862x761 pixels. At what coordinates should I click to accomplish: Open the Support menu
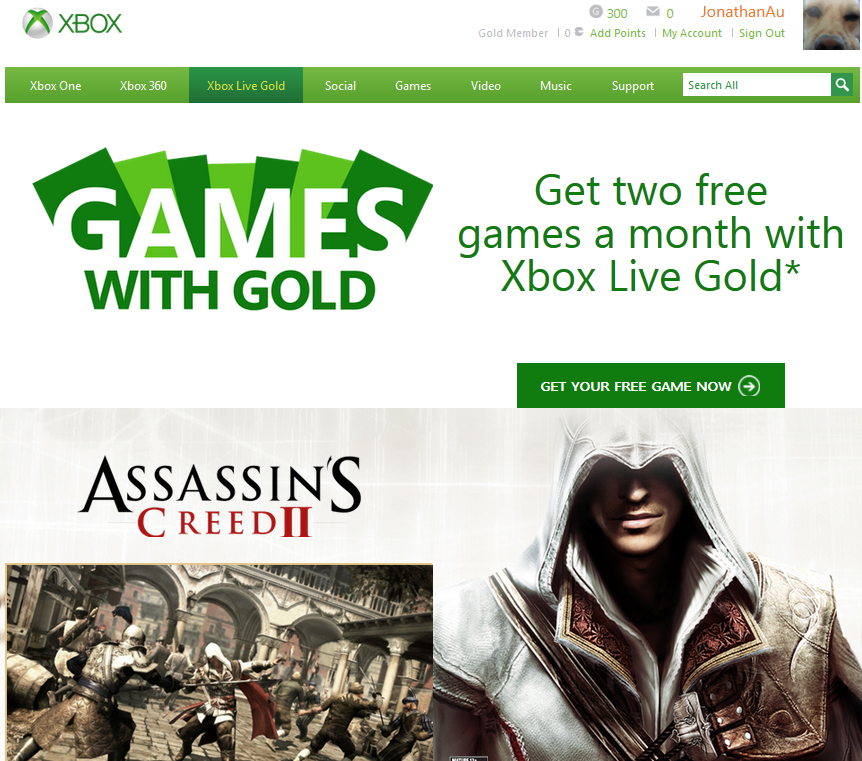633,85
